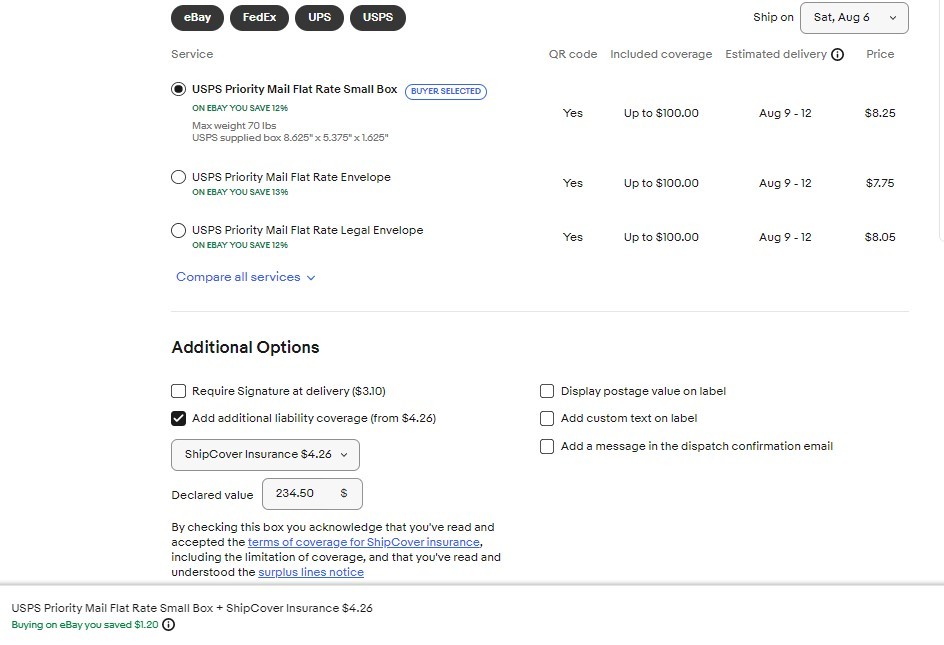Filter services by FedEx carrier pill
Image resolution: width=944 pixels, height=645 pixels.
coord(259,17)
